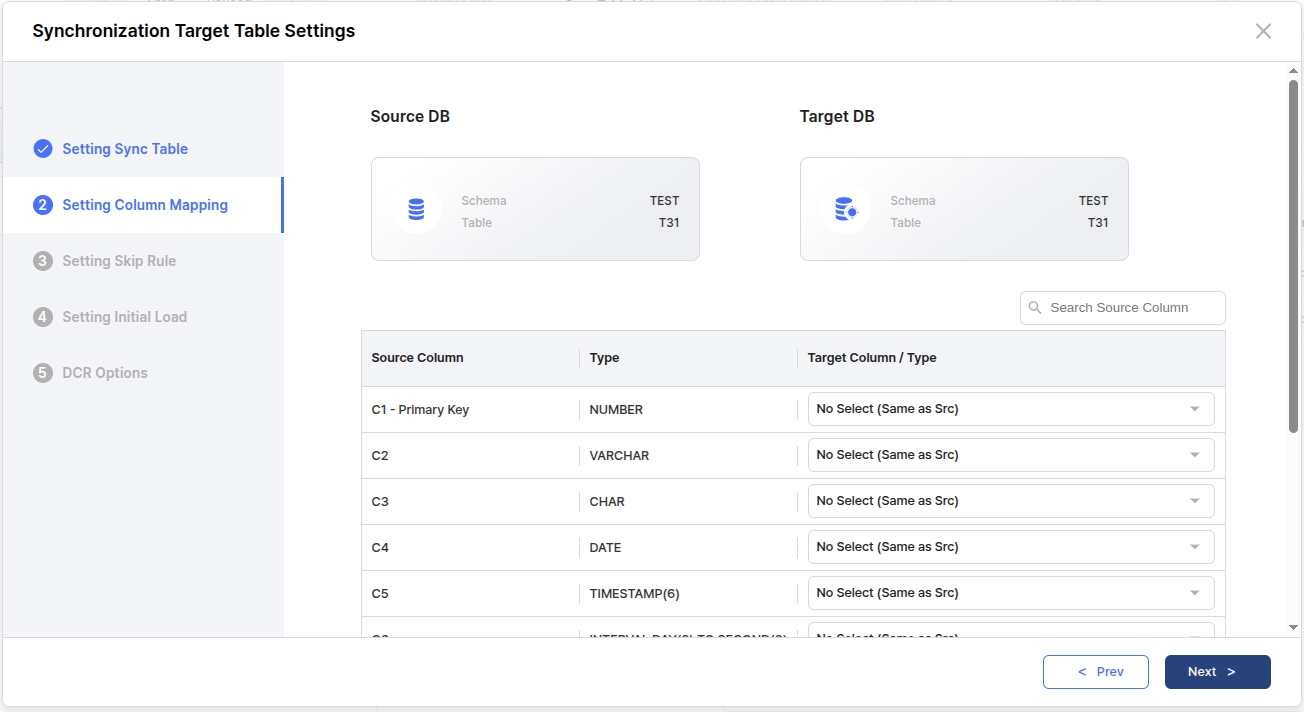Viewport: 1304px width, 712px height.
Task: Click the step 5 number icon
Action: [43, 373]
